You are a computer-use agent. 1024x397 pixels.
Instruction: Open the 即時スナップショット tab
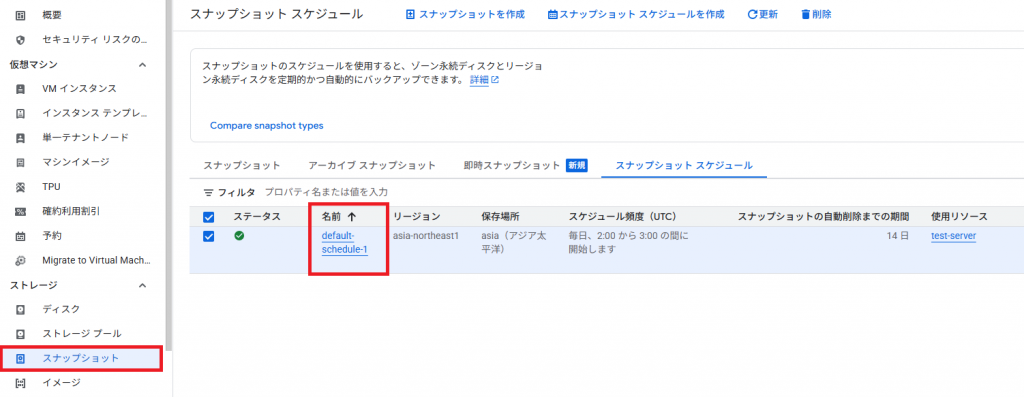tap(512, 165)
